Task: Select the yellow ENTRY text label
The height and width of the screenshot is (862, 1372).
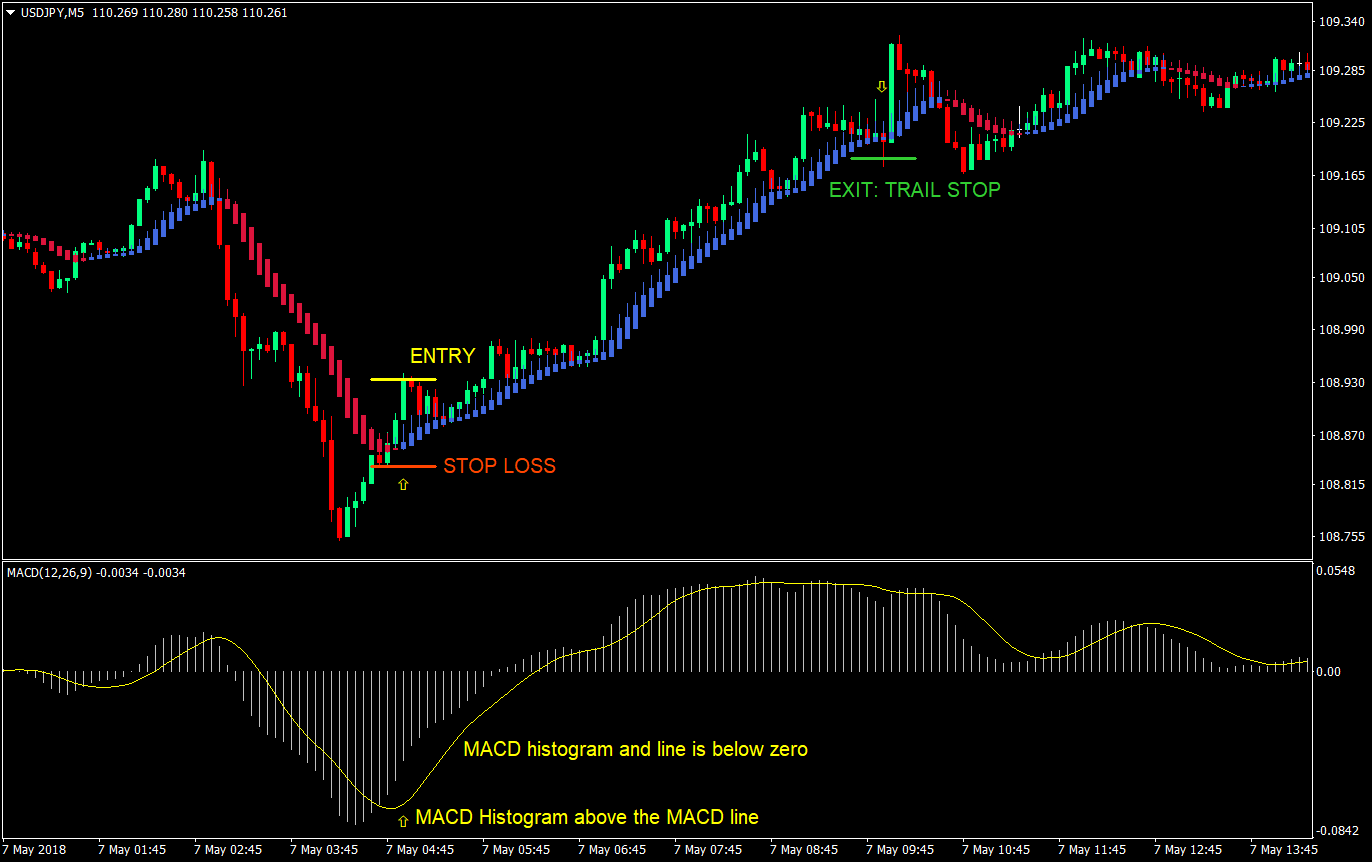Action: pyautogui.click(x=442, y=356)
